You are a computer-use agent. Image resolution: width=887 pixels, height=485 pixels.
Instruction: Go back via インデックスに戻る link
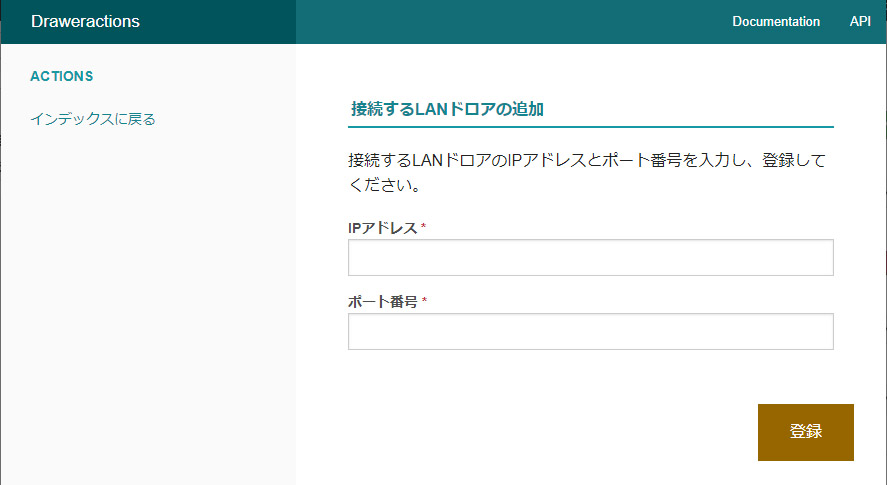(x=93, y=119)
